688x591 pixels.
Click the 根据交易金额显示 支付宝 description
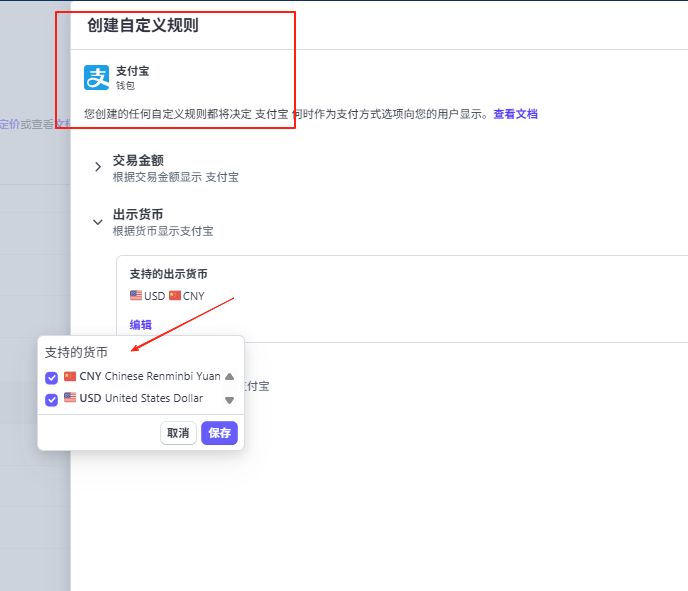[176, 177]
